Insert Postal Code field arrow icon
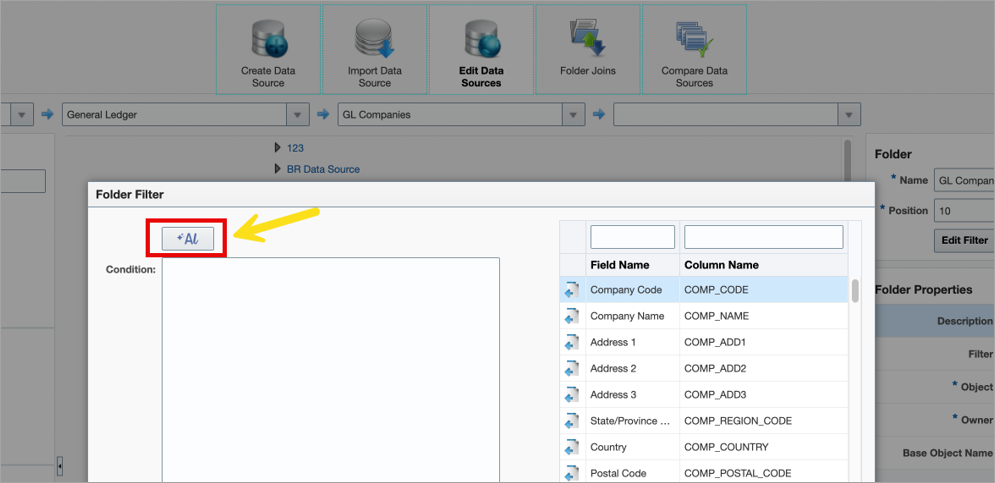Viewport: 995px width, 483px height. pos(572,473)
